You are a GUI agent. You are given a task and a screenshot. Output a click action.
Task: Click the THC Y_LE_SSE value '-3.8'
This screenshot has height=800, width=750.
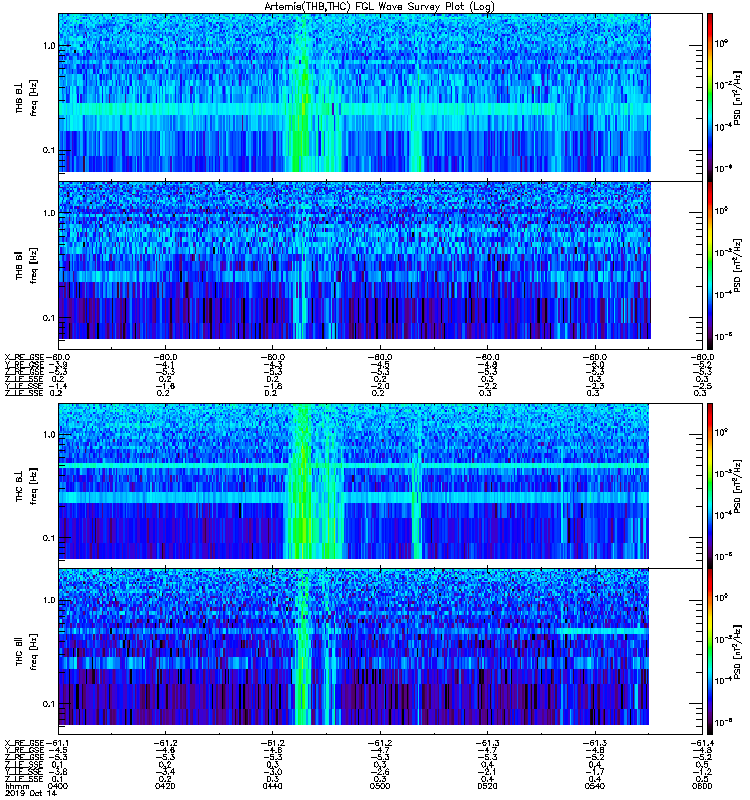coord(58,772)
